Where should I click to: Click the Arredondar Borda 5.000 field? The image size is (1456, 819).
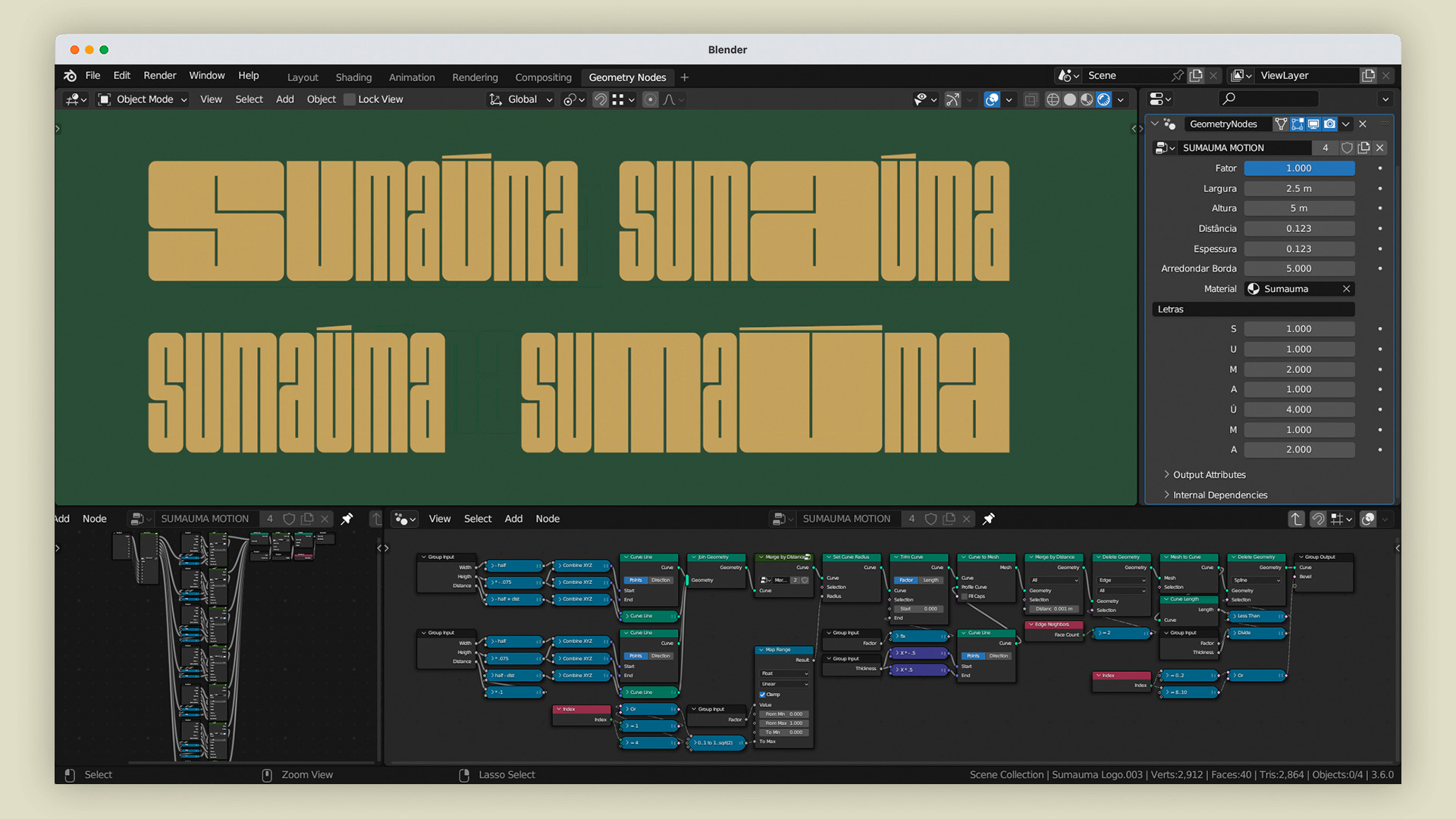[1299, 268]
